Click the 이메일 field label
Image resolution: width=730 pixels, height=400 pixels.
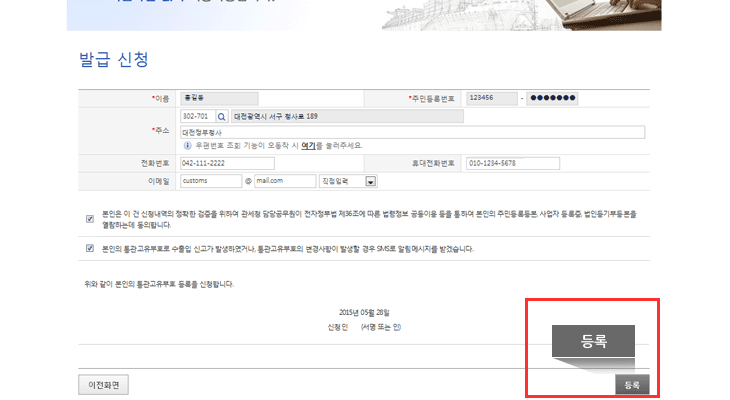point(159,181)
